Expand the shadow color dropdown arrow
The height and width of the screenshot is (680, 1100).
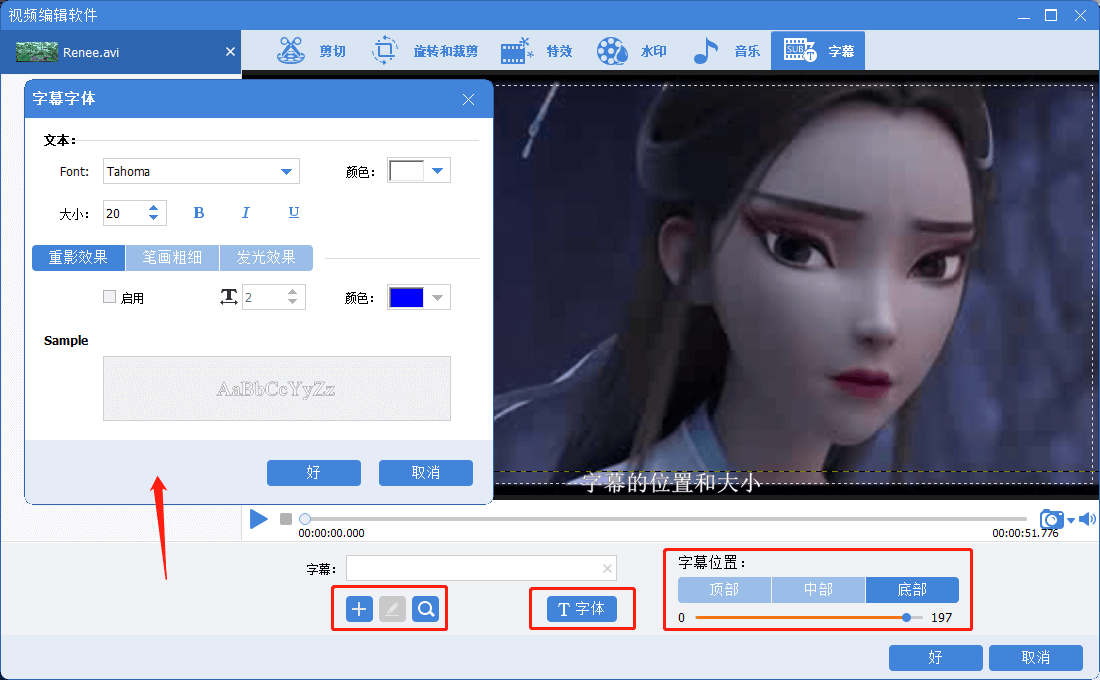pos(438,298)
